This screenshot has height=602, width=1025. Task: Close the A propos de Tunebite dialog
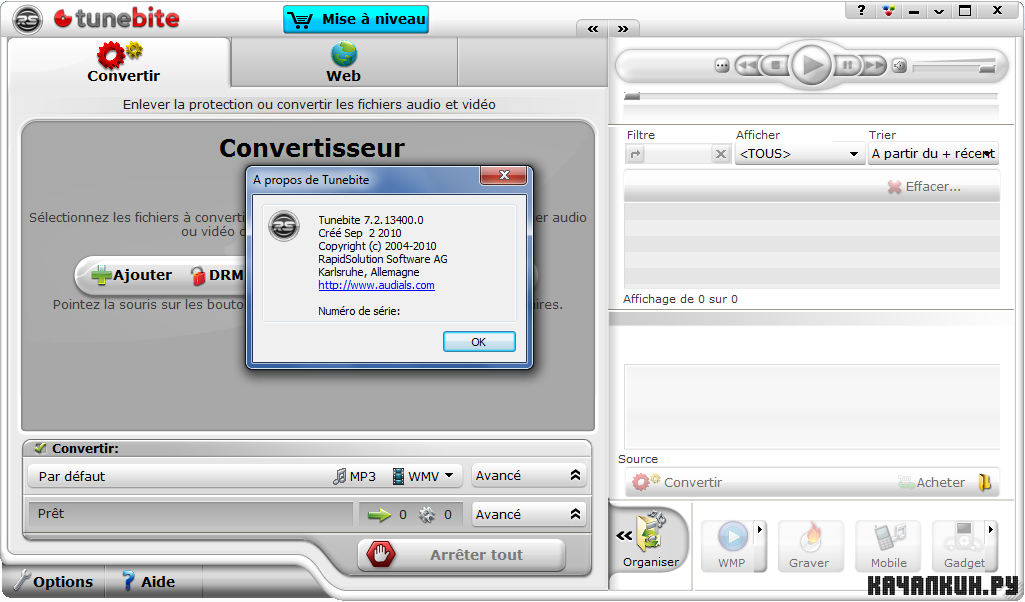[x=503, y=175]
